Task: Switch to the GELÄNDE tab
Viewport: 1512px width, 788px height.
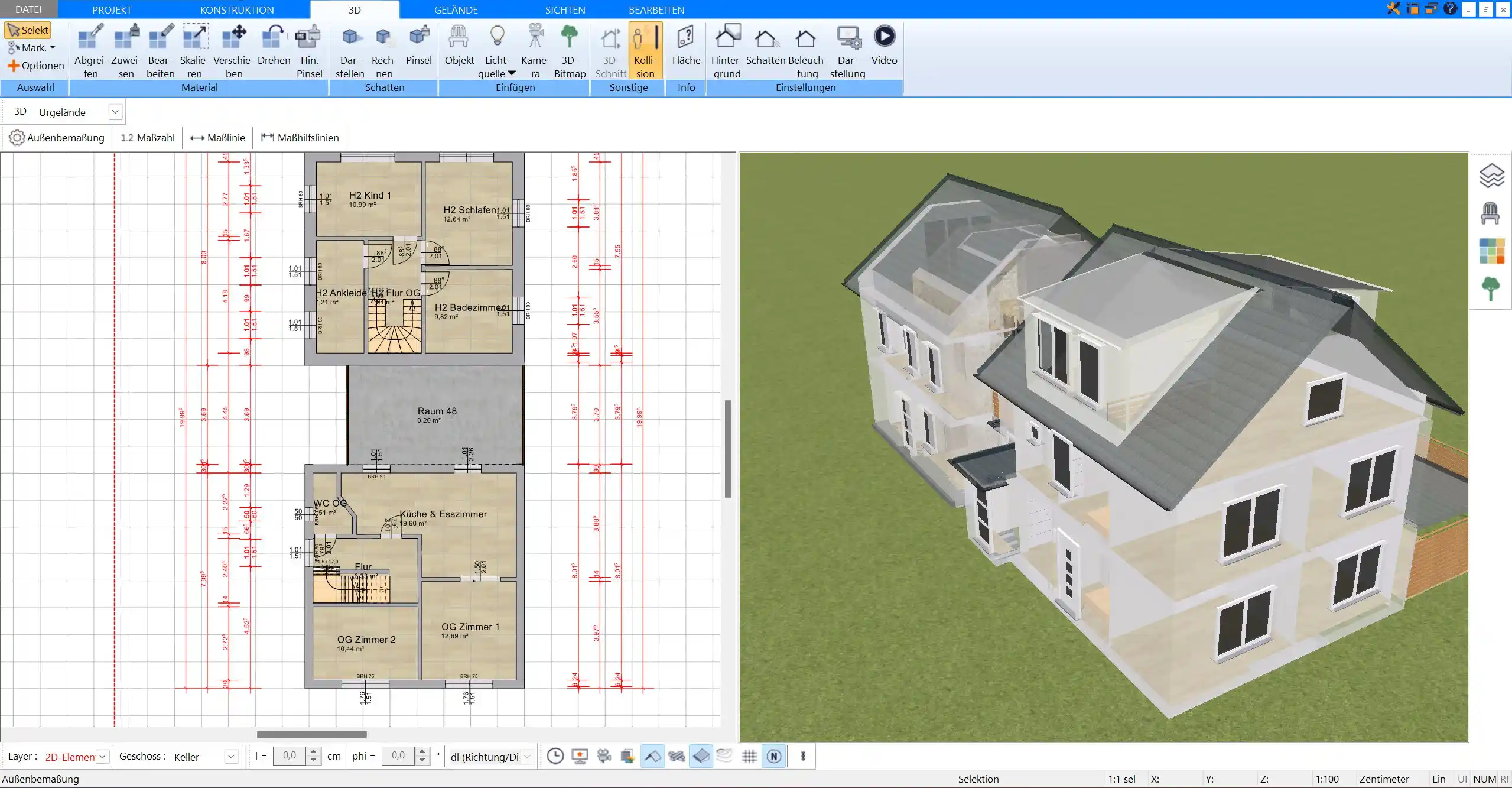Action: (x=456, y=9)
